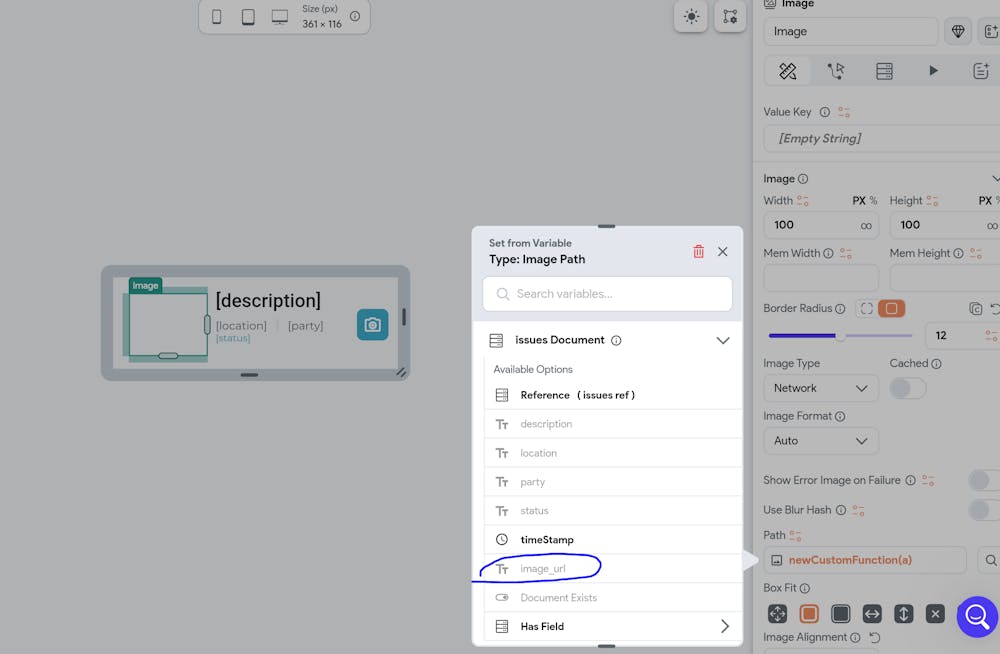Click the newCustomFunction(a) path field
1000x654 pixels.
coord(865,560)
